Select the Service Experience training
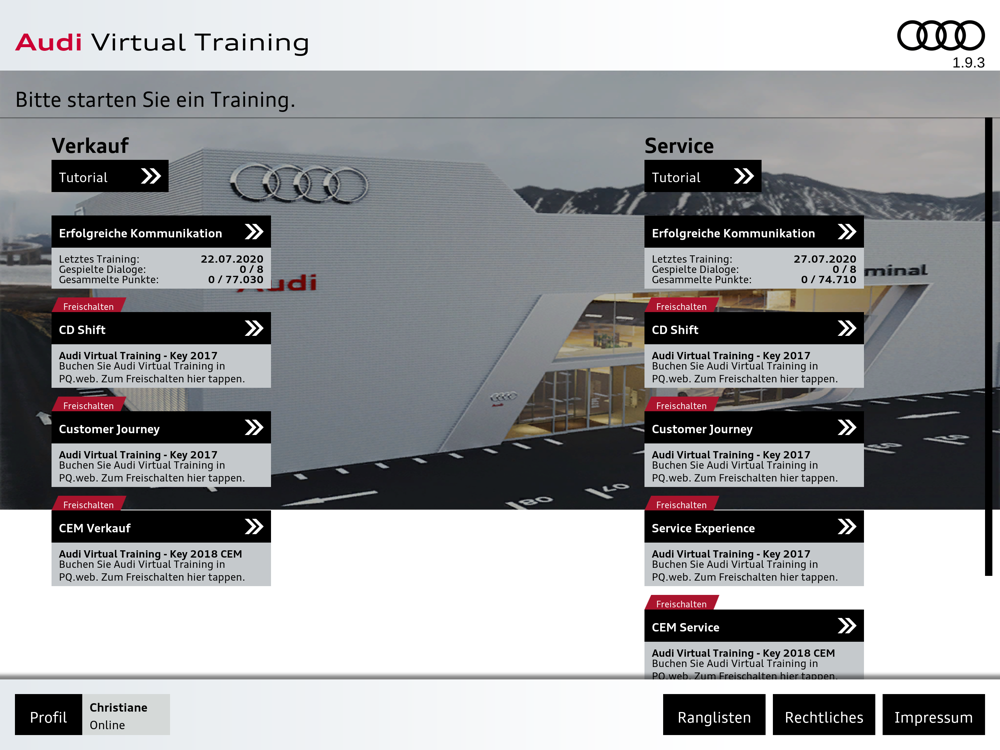The width and height of the screenshot is (1000, 750). coord(754,527)
